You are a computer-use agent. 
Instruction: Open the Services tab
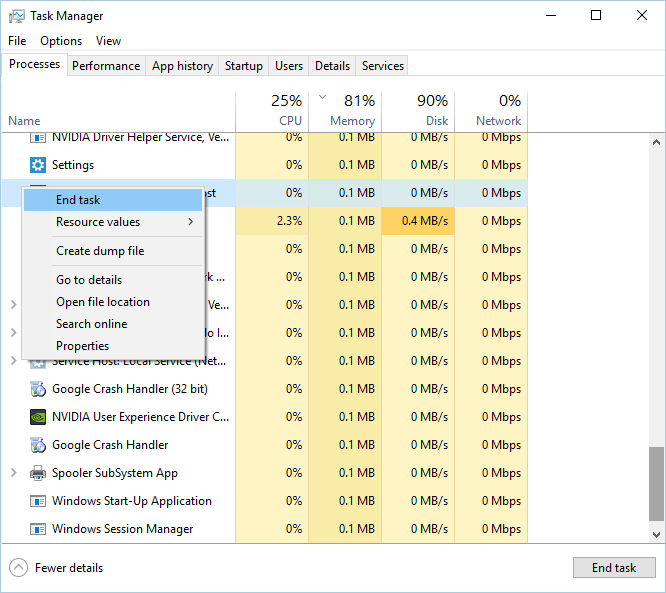coord(383,66)
